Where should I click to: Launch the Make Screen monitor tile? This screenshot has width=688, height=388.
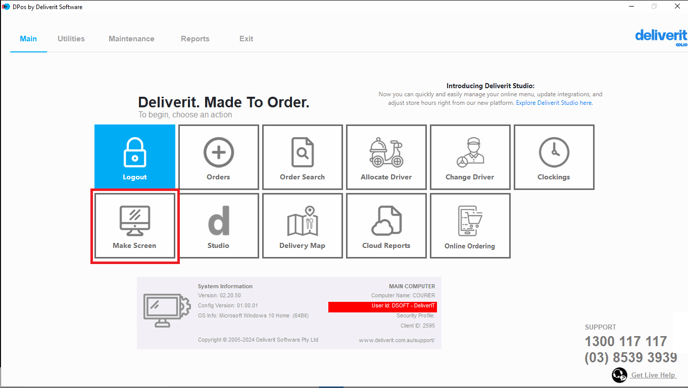[x=135, y=226]
